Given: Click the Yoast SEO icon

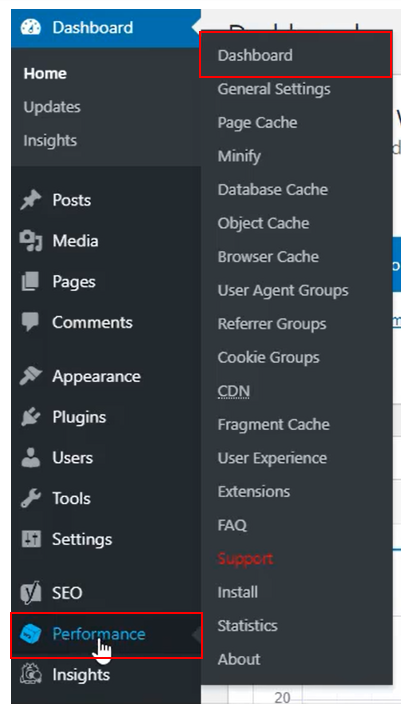Looking at the screenshot, I should click(x=31, y=593).
